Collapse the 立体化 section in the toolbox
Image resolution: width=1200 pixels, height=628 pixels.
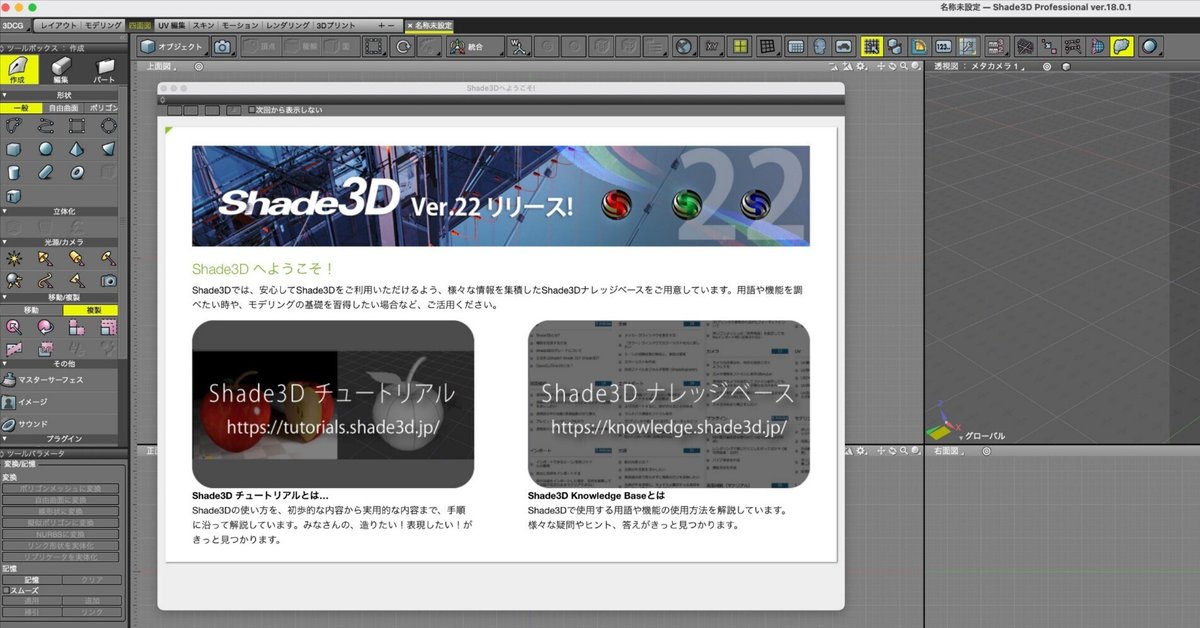pos(5,210)
